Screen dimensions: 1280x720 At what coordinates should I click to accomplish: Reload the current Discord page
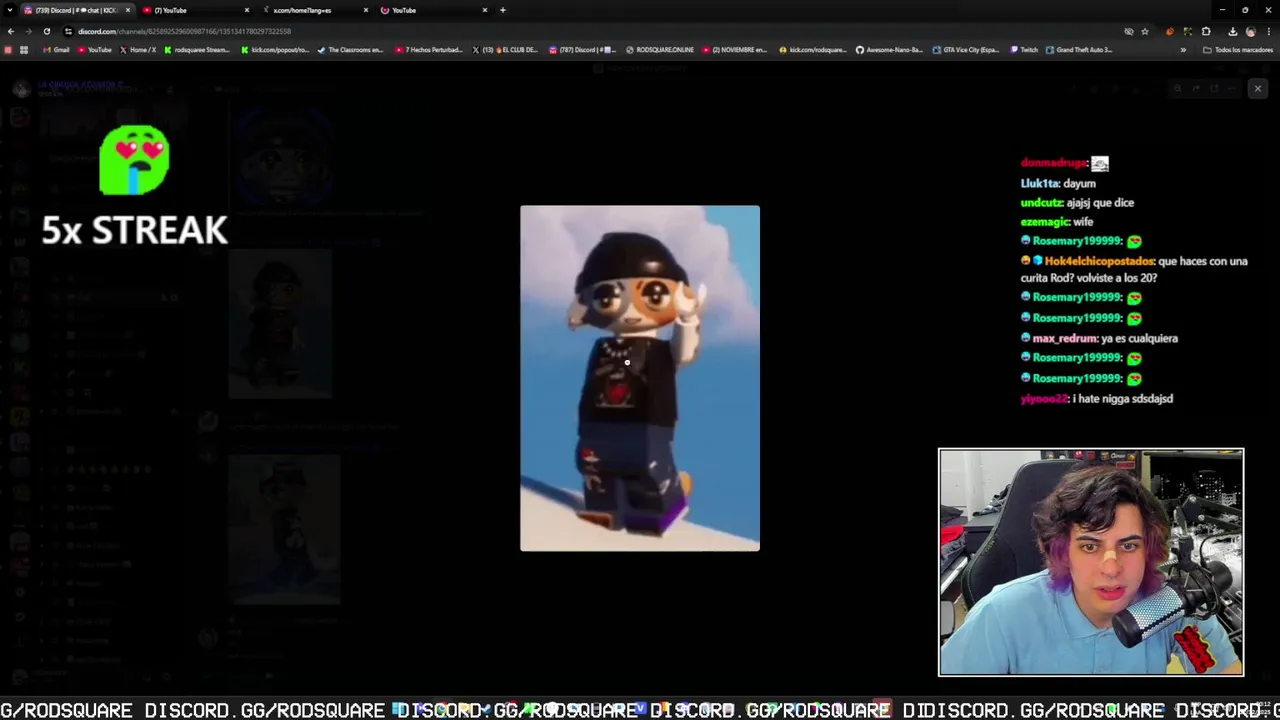click(46, 31)
